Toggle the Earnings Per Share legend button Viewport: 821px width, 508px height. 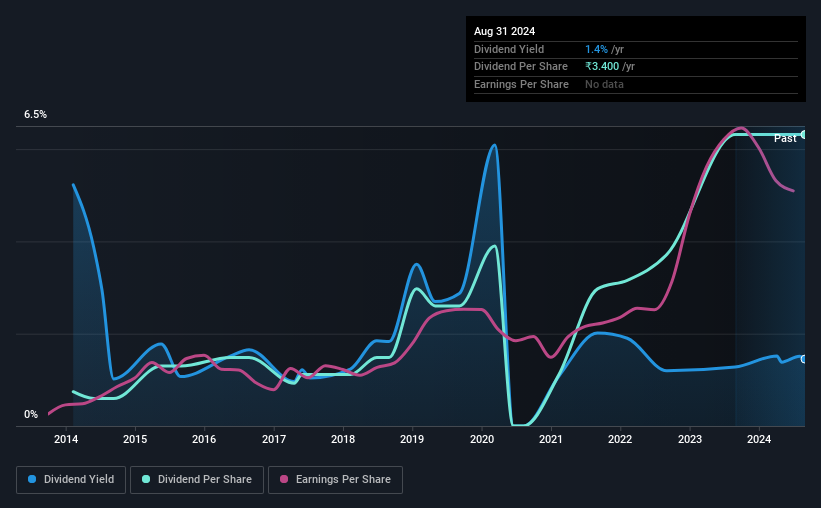click(x=336, y=480)
